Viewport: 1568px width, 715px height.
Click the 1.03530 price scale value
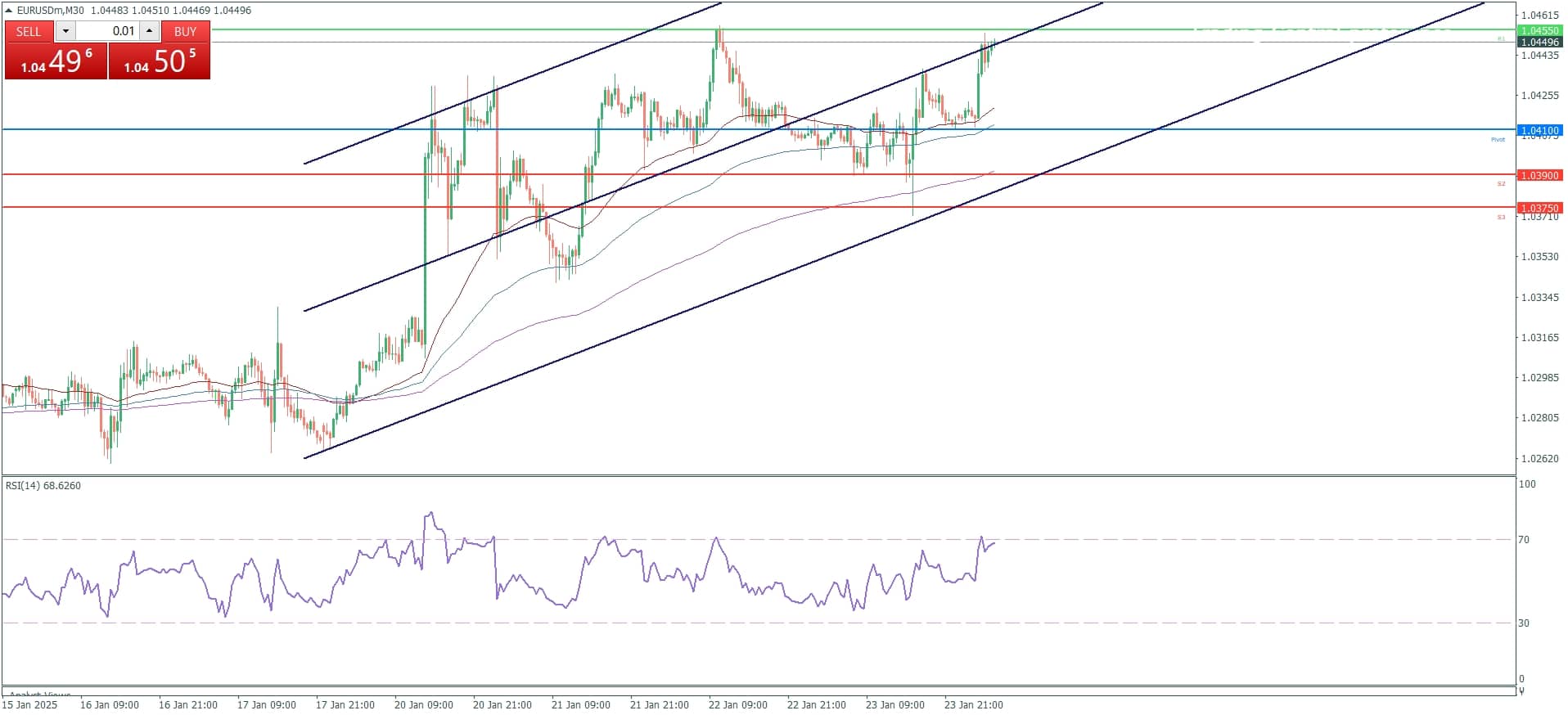pyautogui.click(x=1539, y=257)
